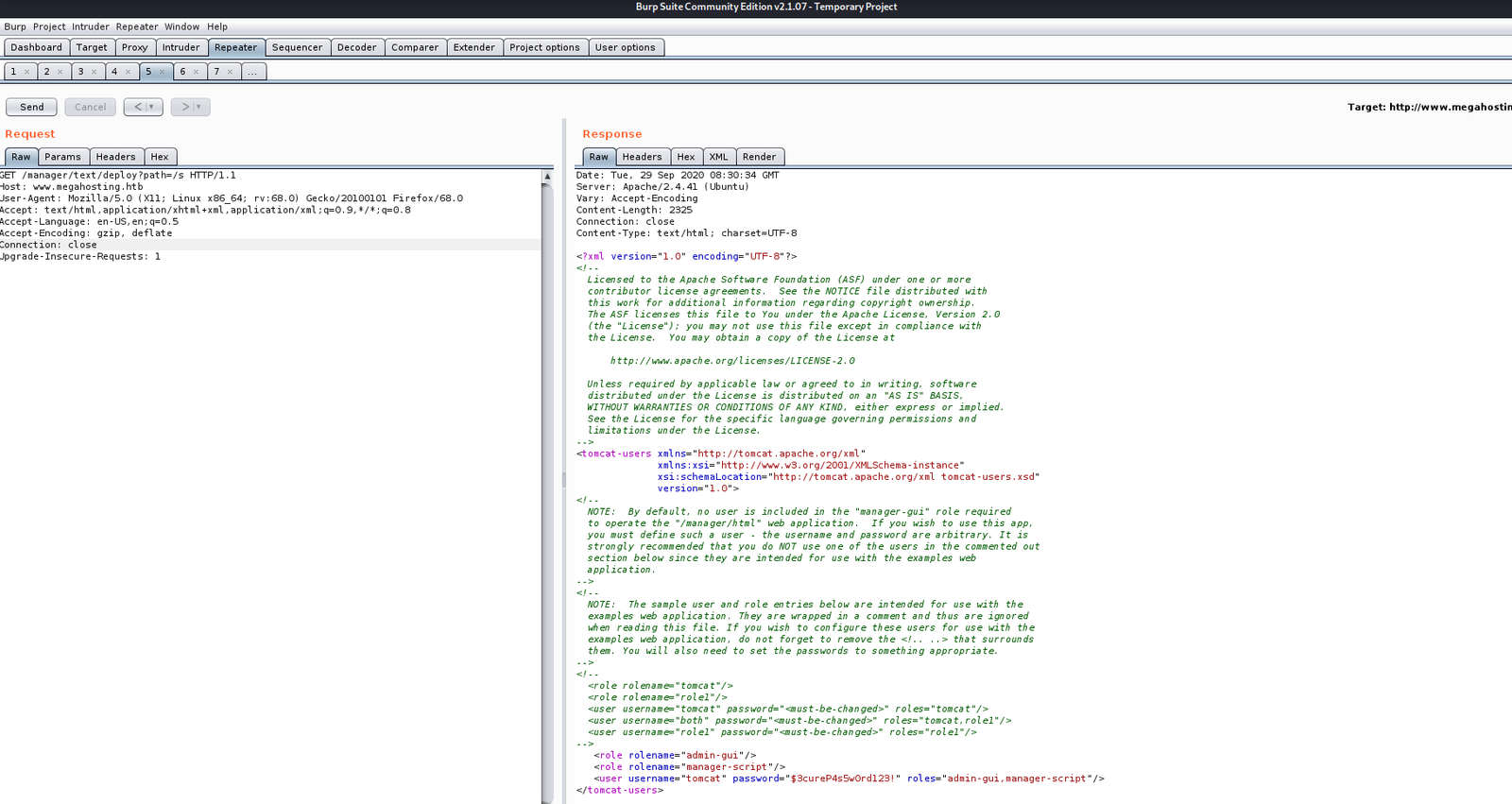This screenshot has height=804, width=1512.
Task: Click the Host: www.megahosting.htb header line
Action: (72, 186)
